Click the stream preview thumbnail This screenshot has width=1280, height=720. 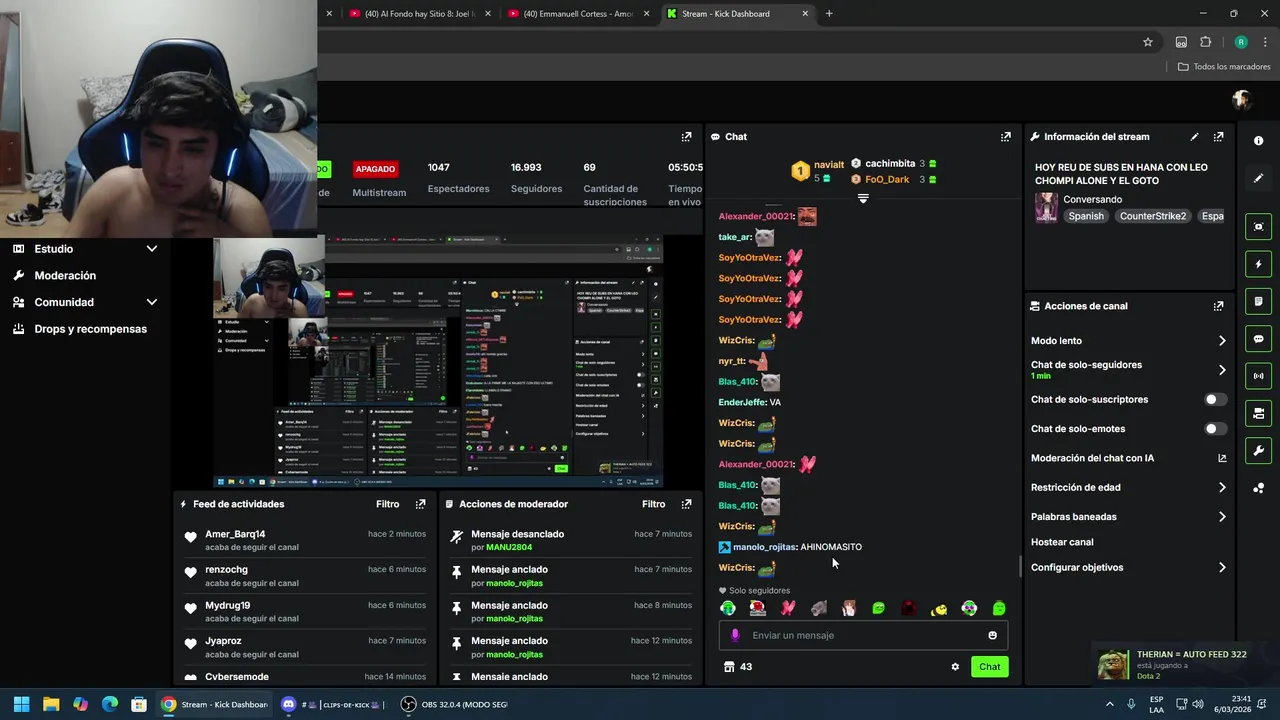click(x=438, y=362)
